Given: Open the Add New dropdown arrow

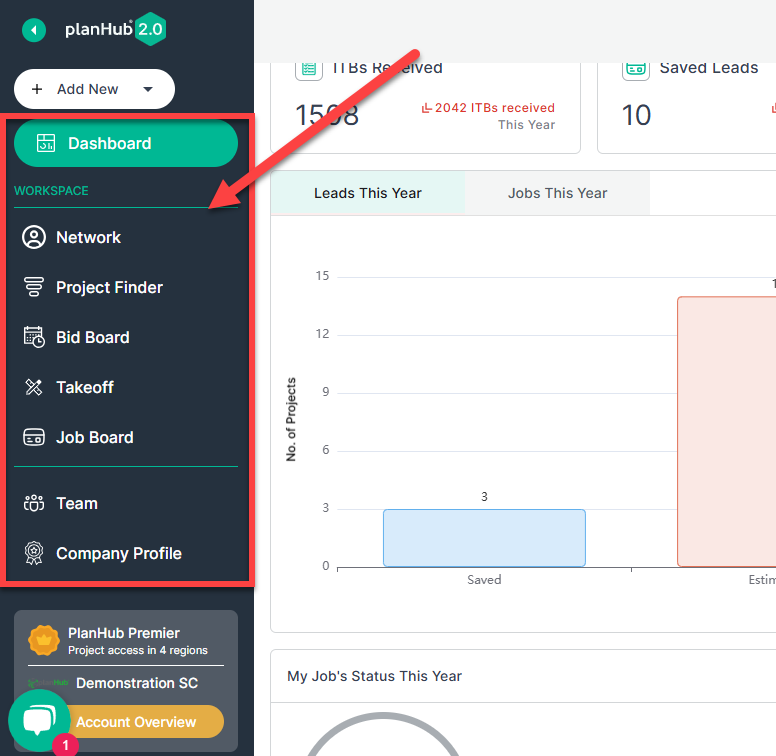Looking at the screenshot, I should point(147,89).
